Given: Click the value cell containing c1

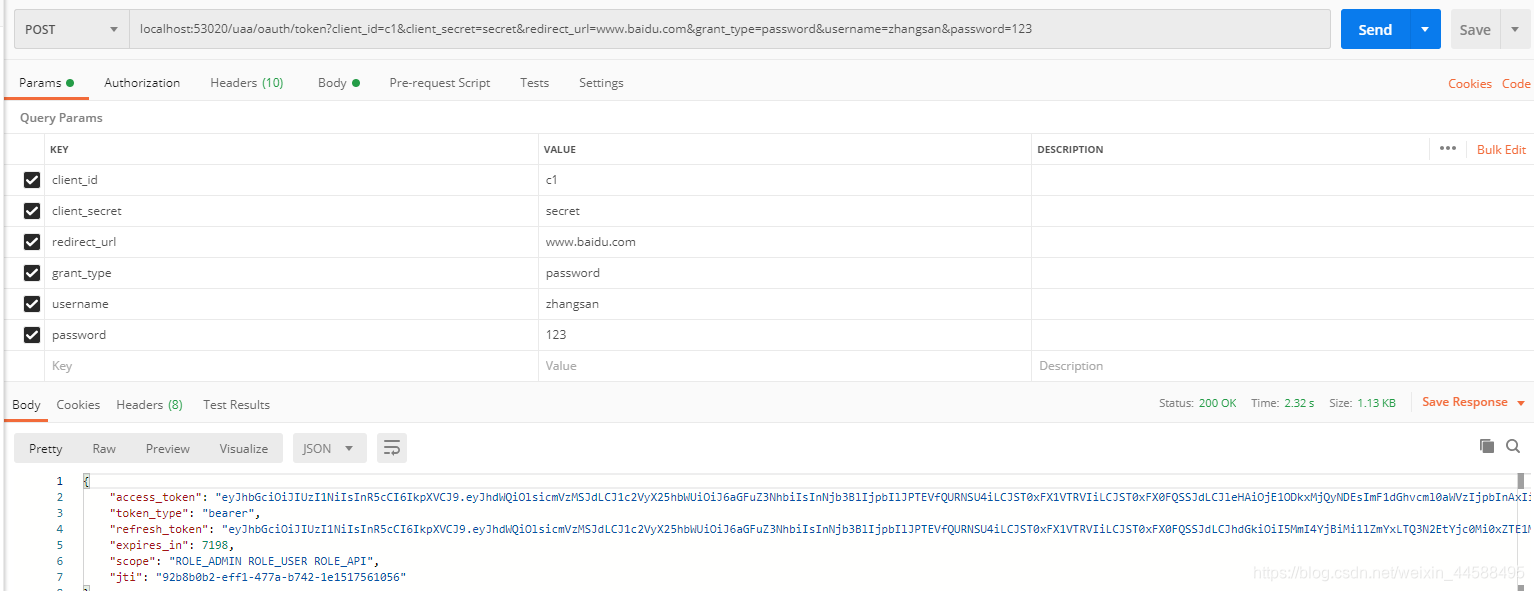Looking at the screenshot, I should (x=785, y=180).
